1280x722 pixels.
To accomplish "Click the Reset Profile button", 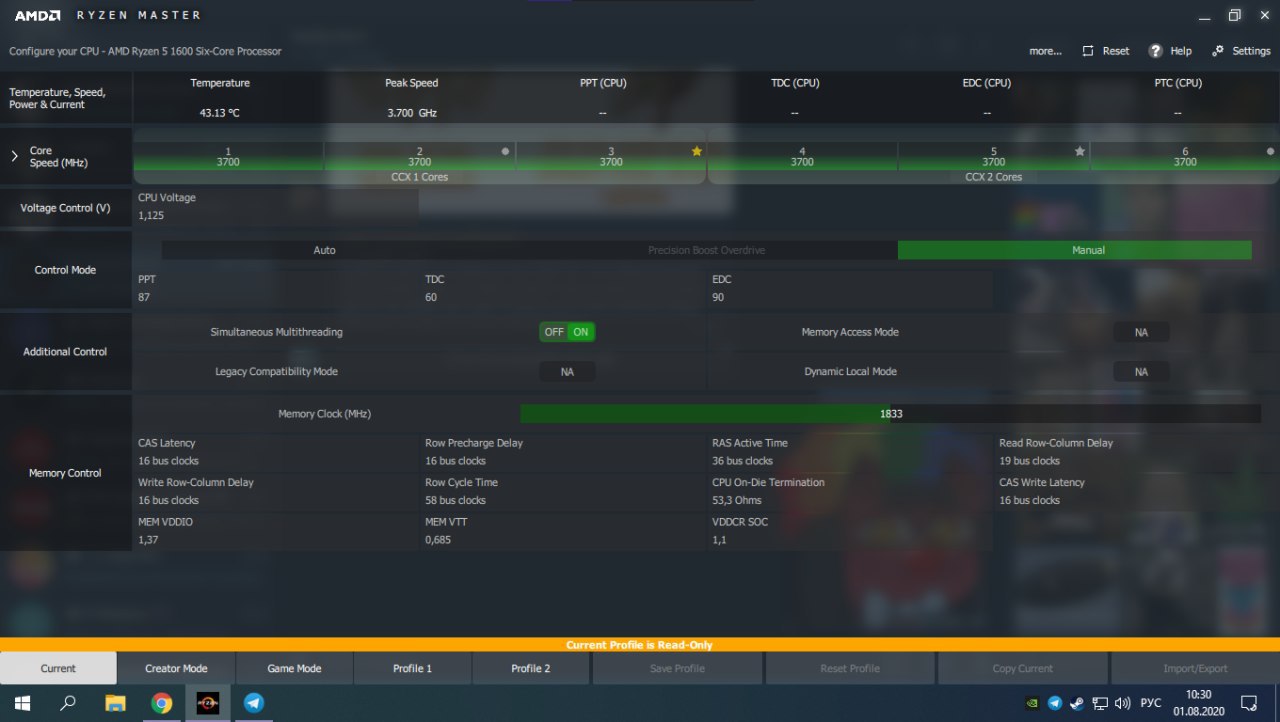I will [850, 668].
